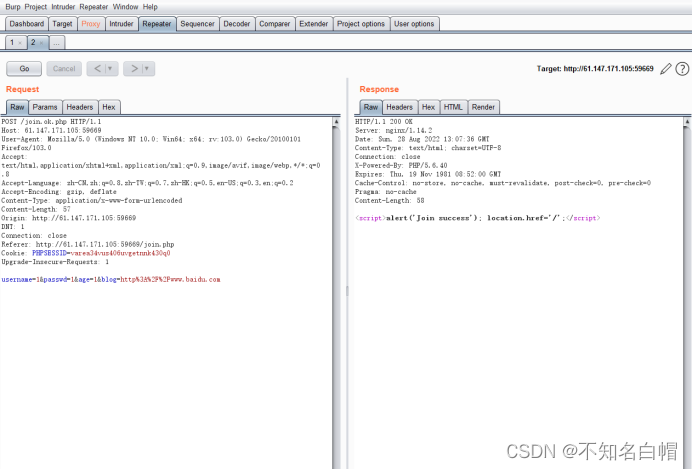Click the PHPSESSID cookie value
The image size is (692, 470).
[120, 253]
